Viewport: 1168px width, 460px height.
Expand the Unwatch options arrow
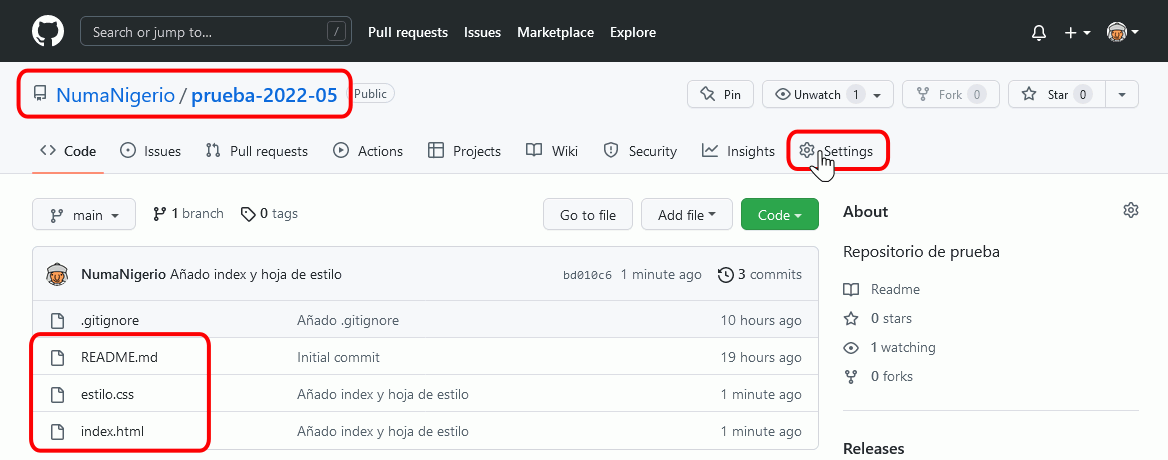[x=878, y=95]
